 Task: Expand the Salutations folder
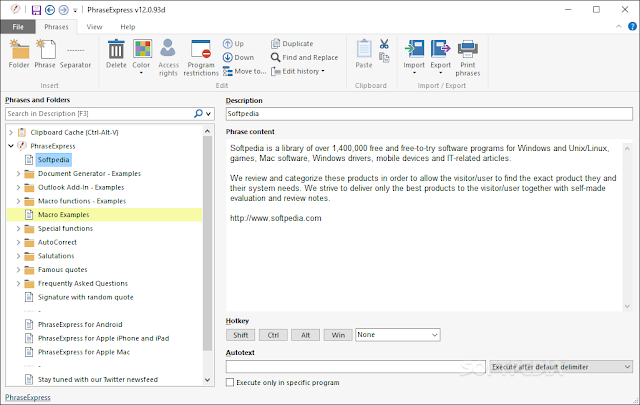(x=18, y=256)
